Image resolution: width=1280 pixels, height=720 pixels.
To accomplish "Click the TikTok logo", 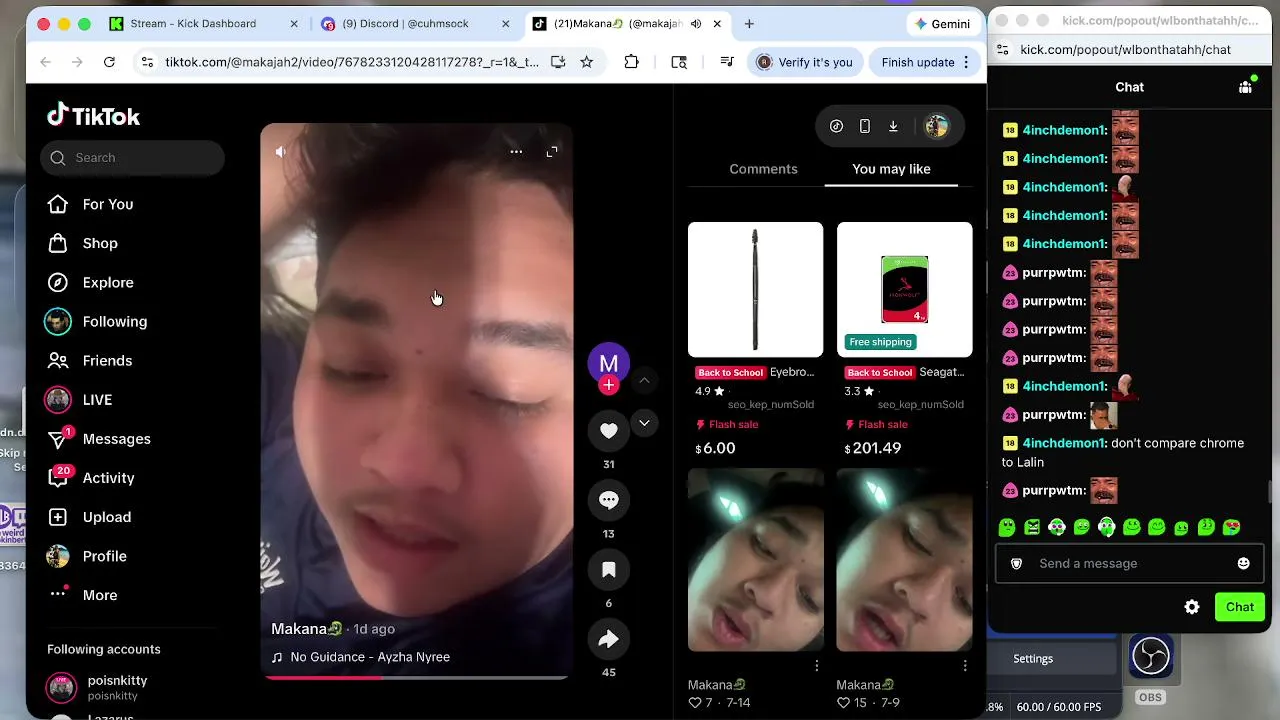I will coord(93,116).
